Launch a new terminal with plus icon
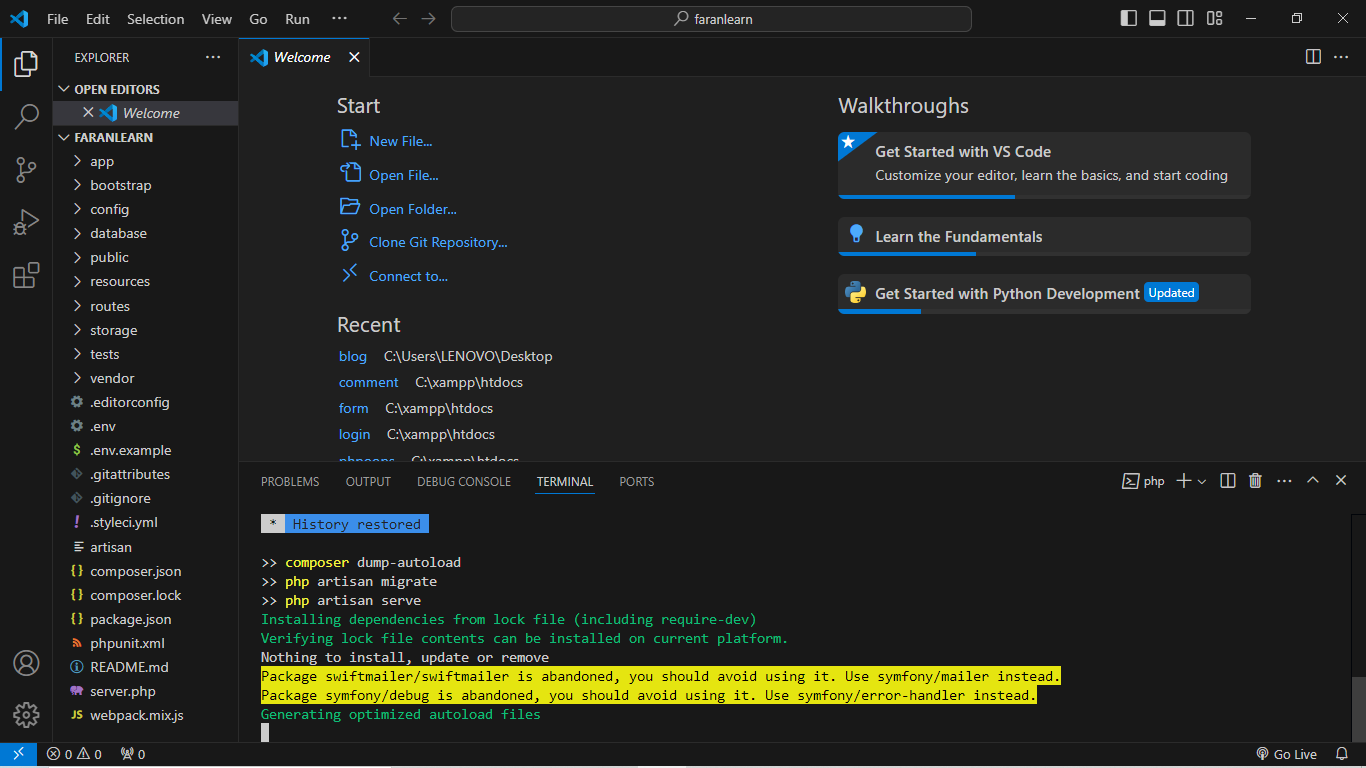 coord(1184,481)
